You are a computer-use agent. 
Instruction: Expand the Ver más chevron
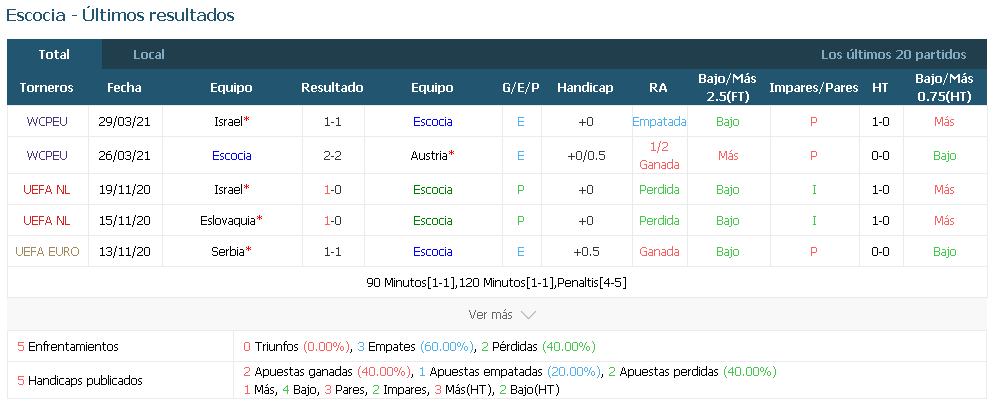point(528,315)
